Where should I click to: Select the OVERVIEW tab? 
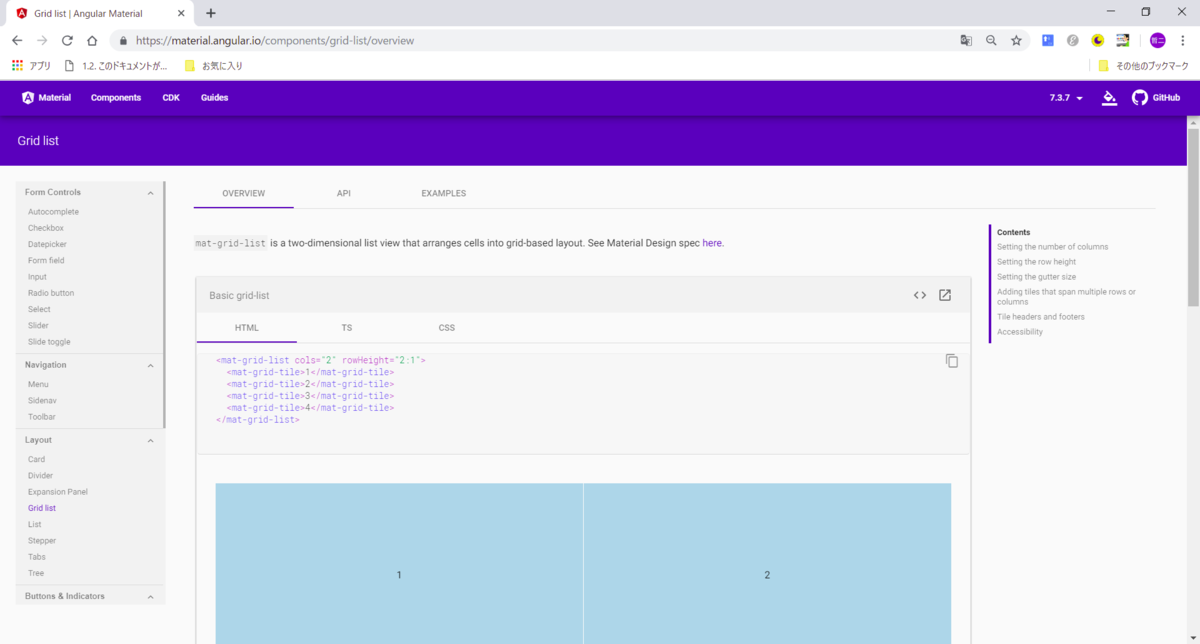click(244, 193)
